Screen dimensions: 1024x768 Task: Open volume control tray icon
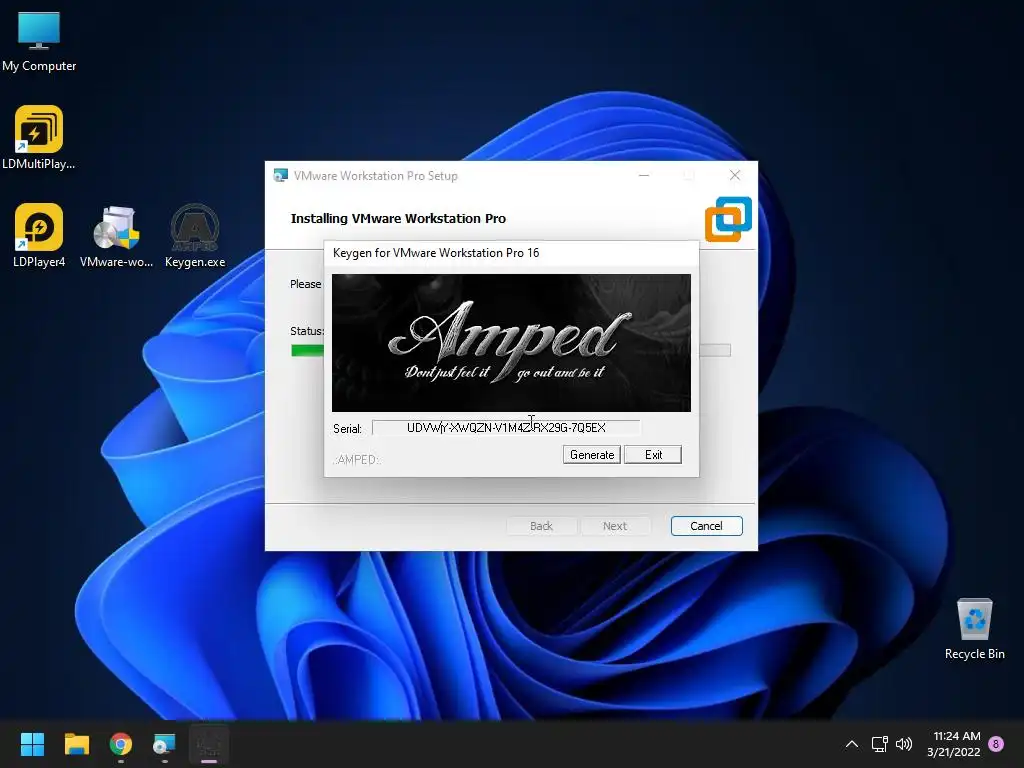pos(904,744)
